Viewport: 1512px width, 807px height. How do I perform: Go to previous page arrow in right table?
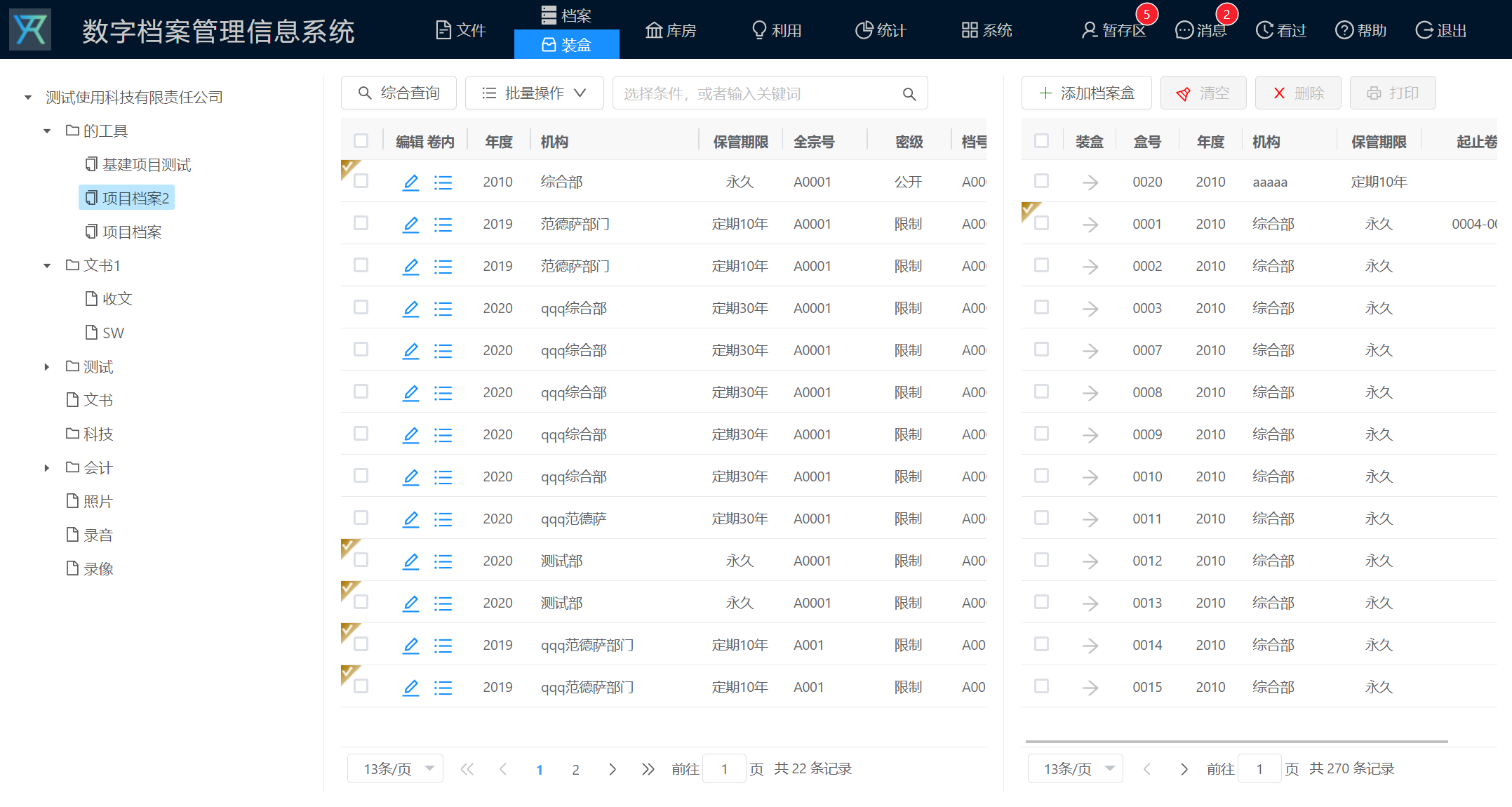pyautogui.click(x=1147, y=769)
